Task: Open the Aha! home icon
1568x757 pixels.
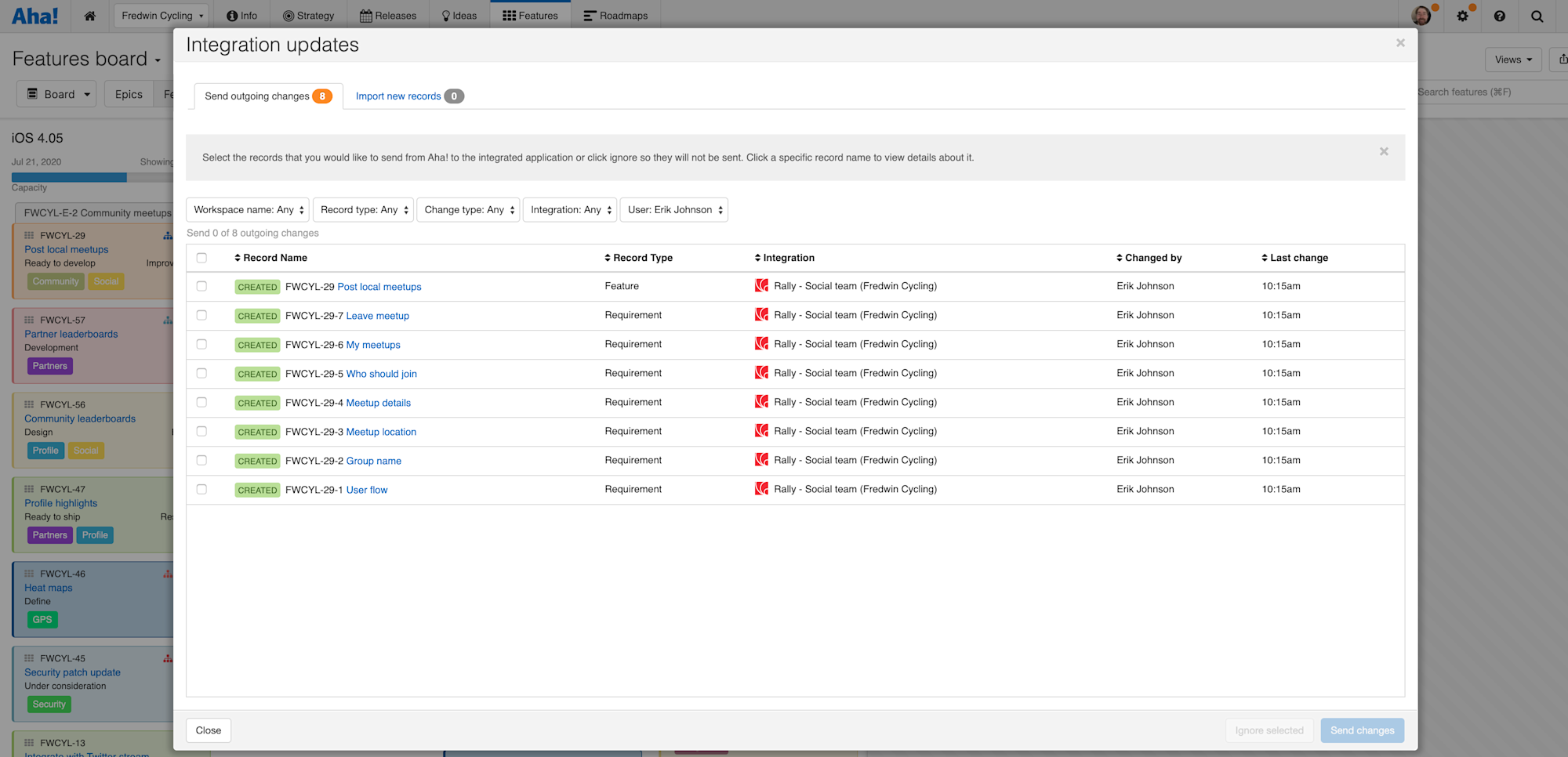Action: 89,15
